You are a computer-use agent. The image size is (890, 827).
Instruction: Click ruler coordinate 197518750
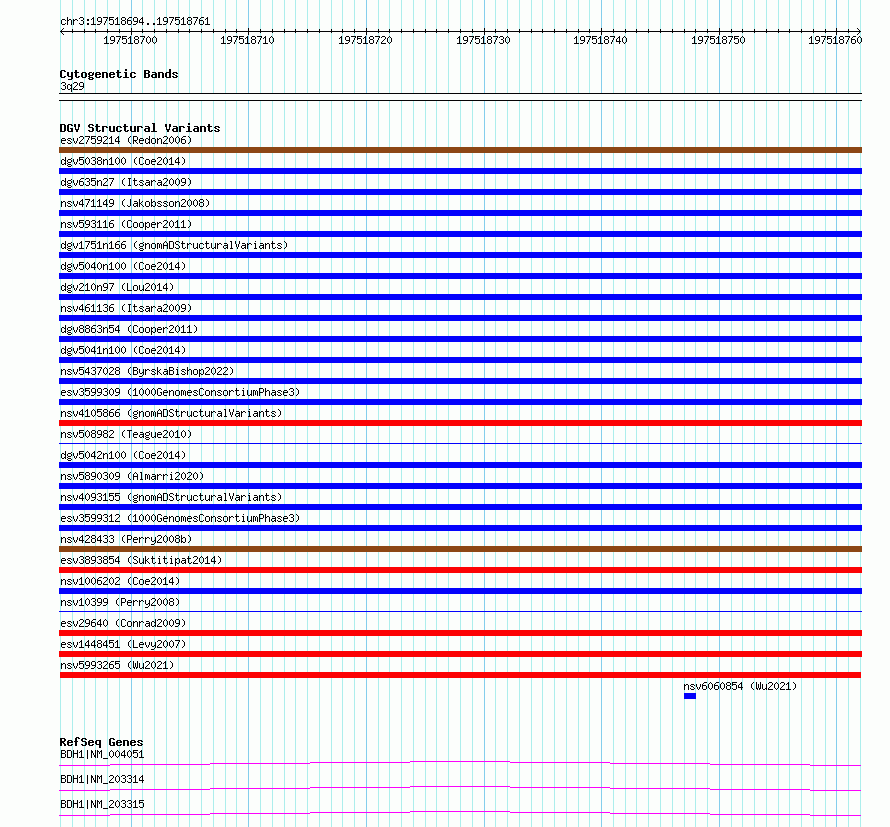(x=718, y=40)
